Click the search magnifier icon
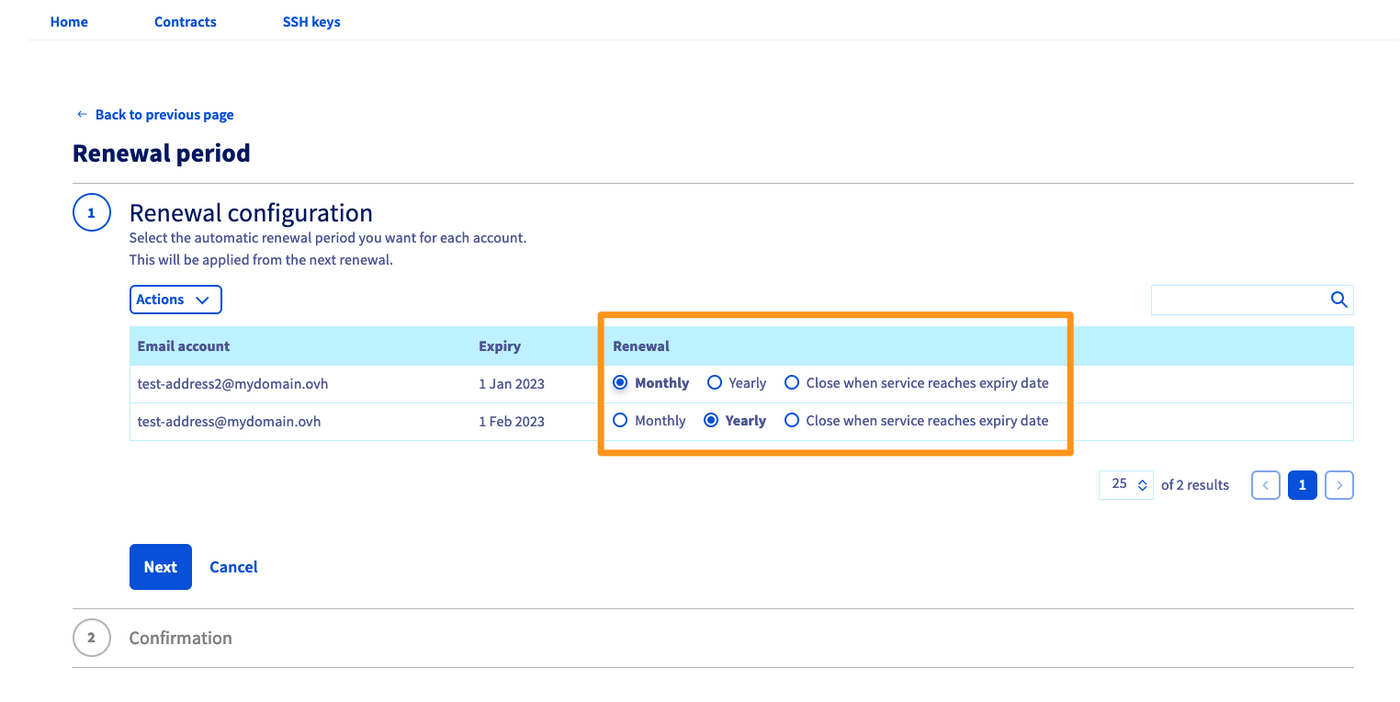1400x702 pixels. click(x=1339, y=299)
